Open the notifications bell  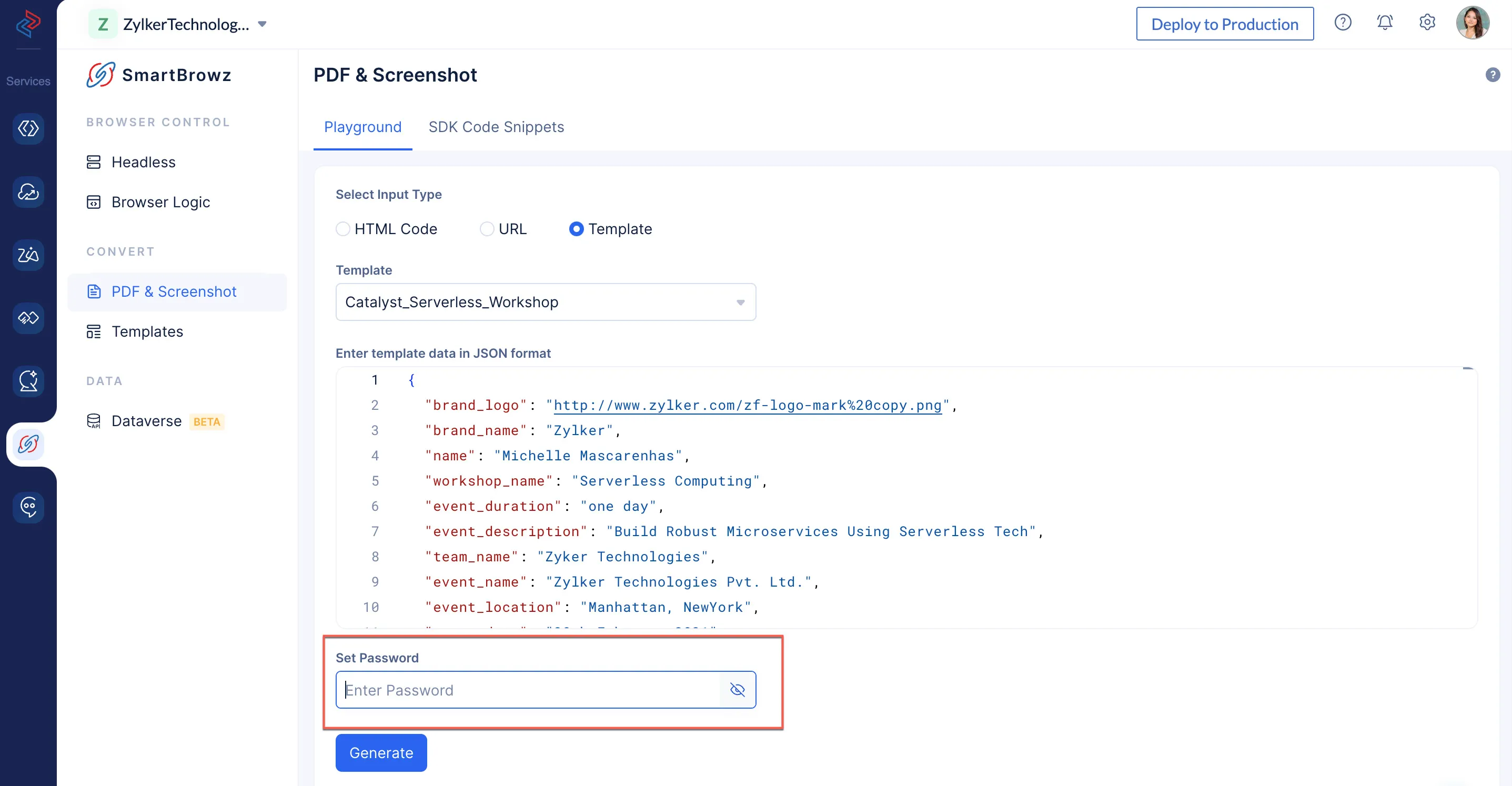[x=1385, y=23]
